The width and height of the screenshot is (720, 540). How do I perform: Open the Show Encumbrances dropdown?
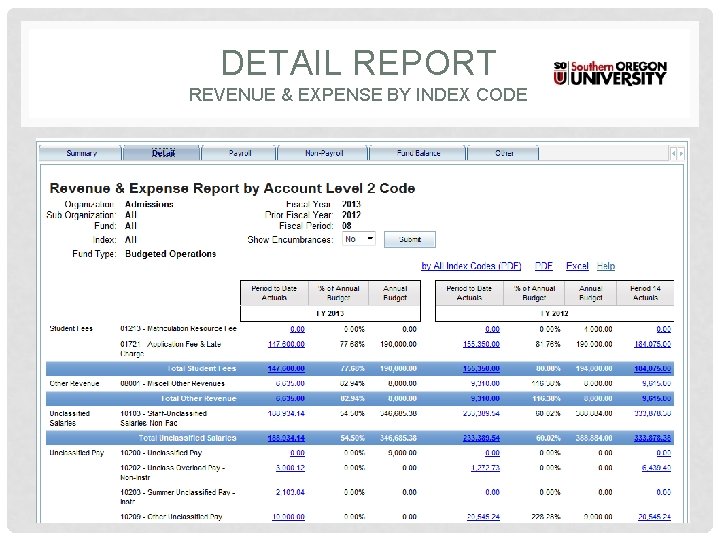359,239
